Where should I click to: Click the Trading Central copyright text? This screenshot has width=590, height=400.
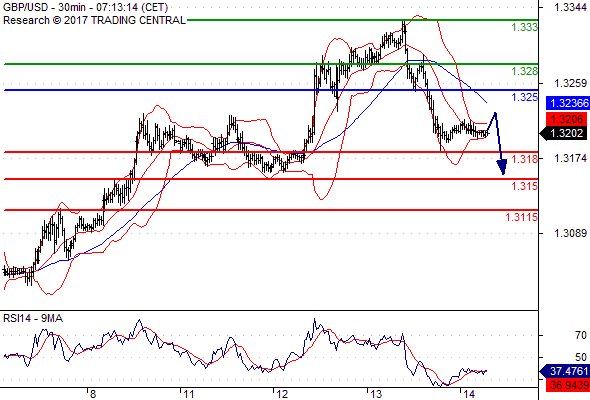pos(94,20)
